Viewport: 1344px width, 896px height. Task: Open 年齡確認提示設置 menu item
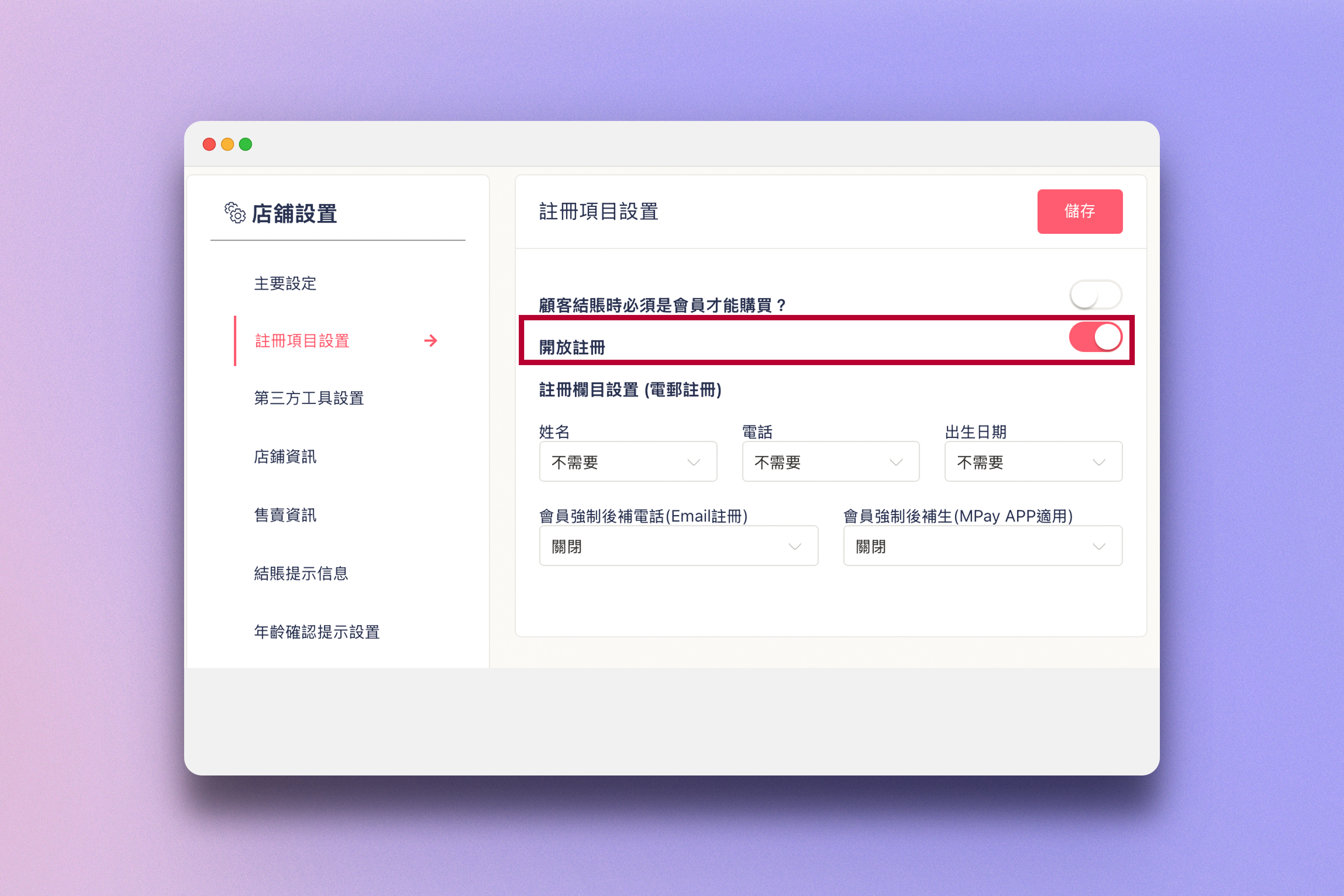pos(317,632)
